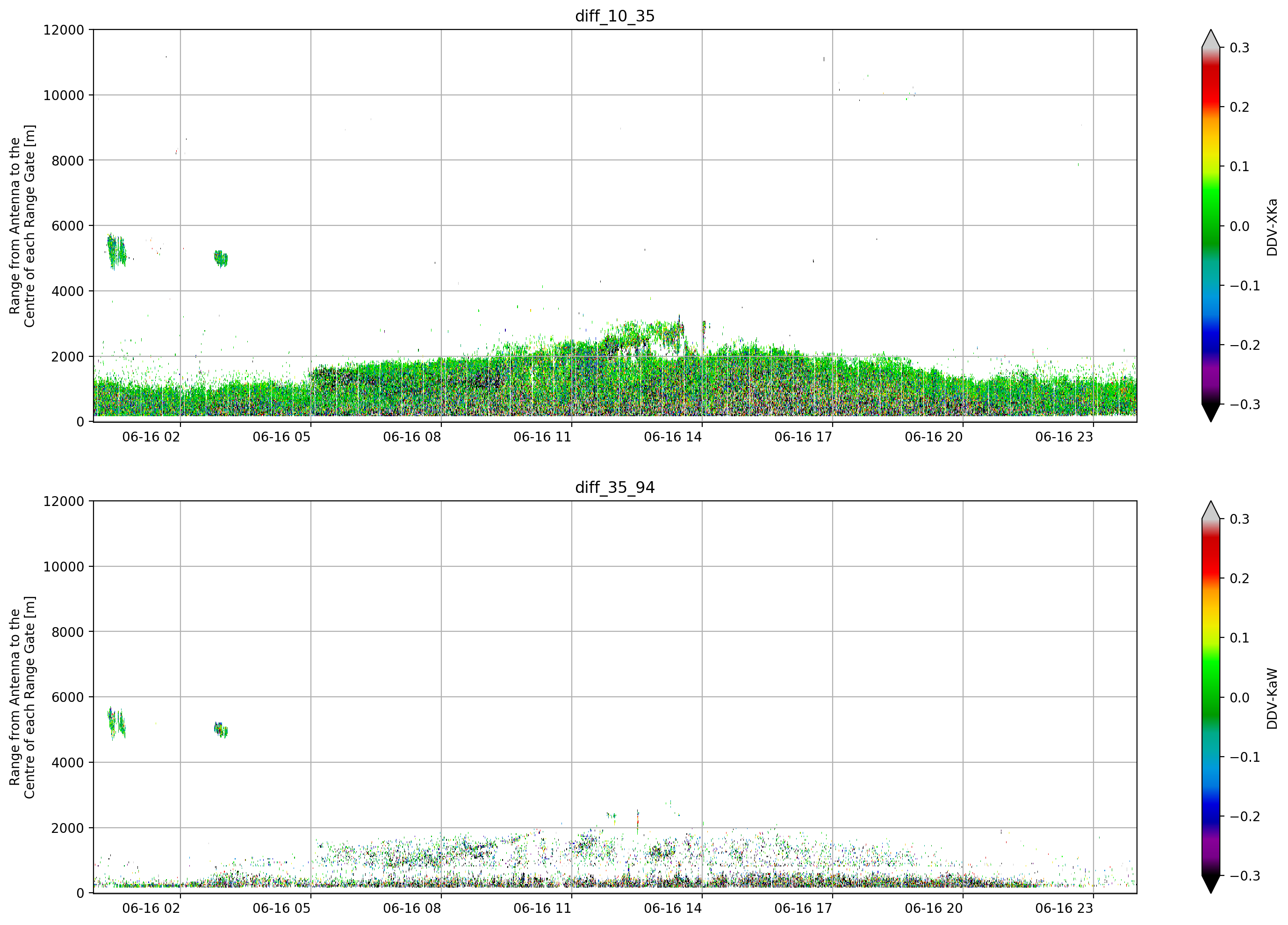Click the top colorbar's 0.3 tick label
Image resolution: width=1288 pixels, height=925 pixels.
(1239, 48)
